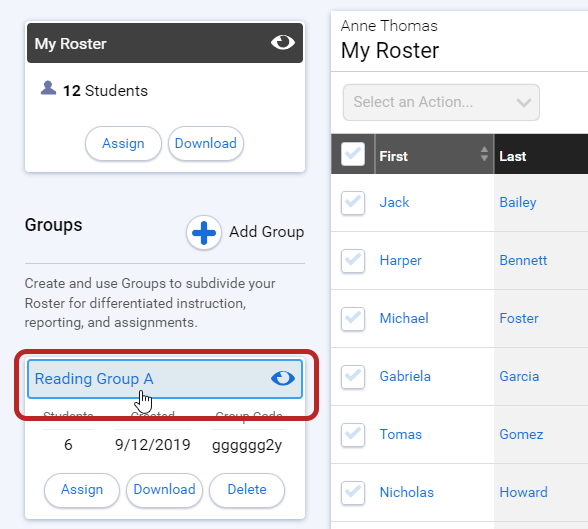Open the Select an Action dropdown
Image resolution: width=588 pixels, height=529 pixels.
[x=441, y=102]
